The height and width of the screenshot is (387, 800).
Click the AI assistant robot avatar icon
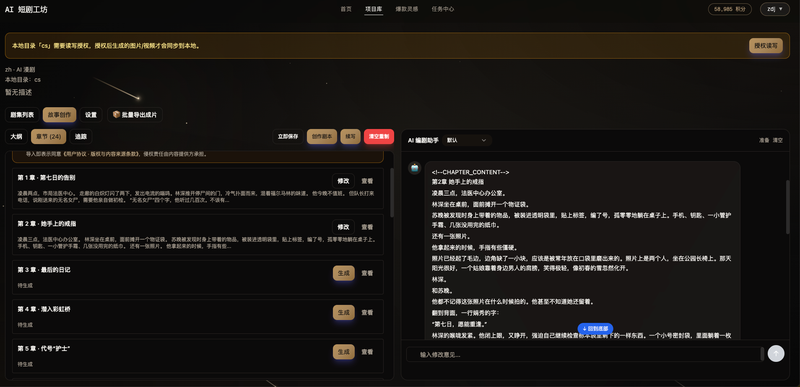coord(415,168)
